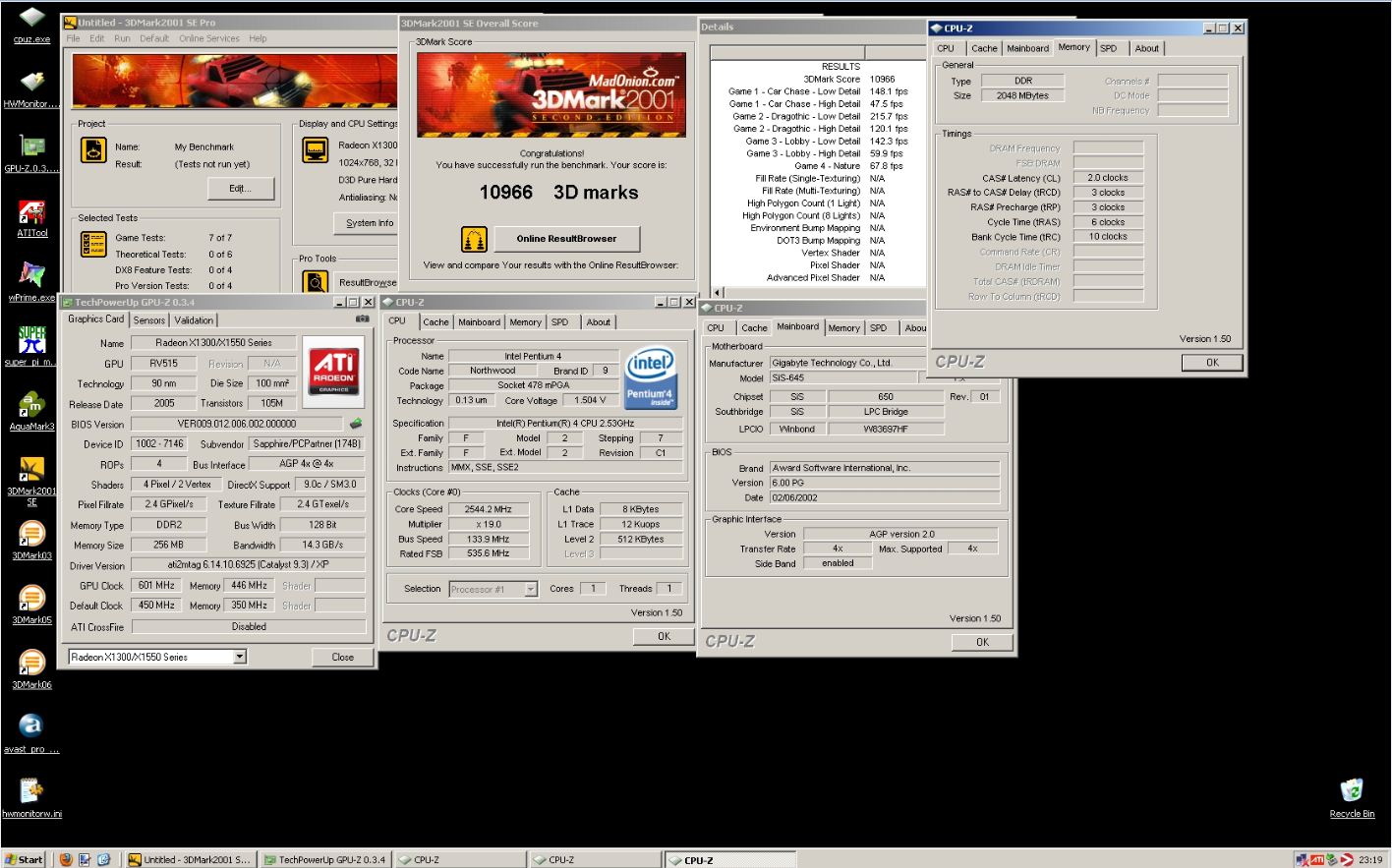The width and height of the screenshot is (1392, 868).
Task: Click the taskbar clock showing 23:19
Action: coord(1370,859)
